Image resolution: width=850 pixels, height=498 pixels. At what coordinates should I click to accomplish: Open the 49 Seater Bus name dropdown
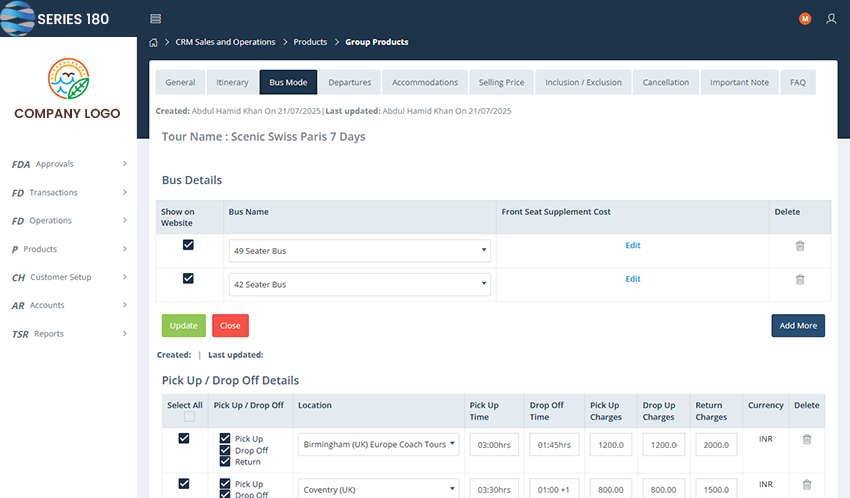[x=359, y=251]
